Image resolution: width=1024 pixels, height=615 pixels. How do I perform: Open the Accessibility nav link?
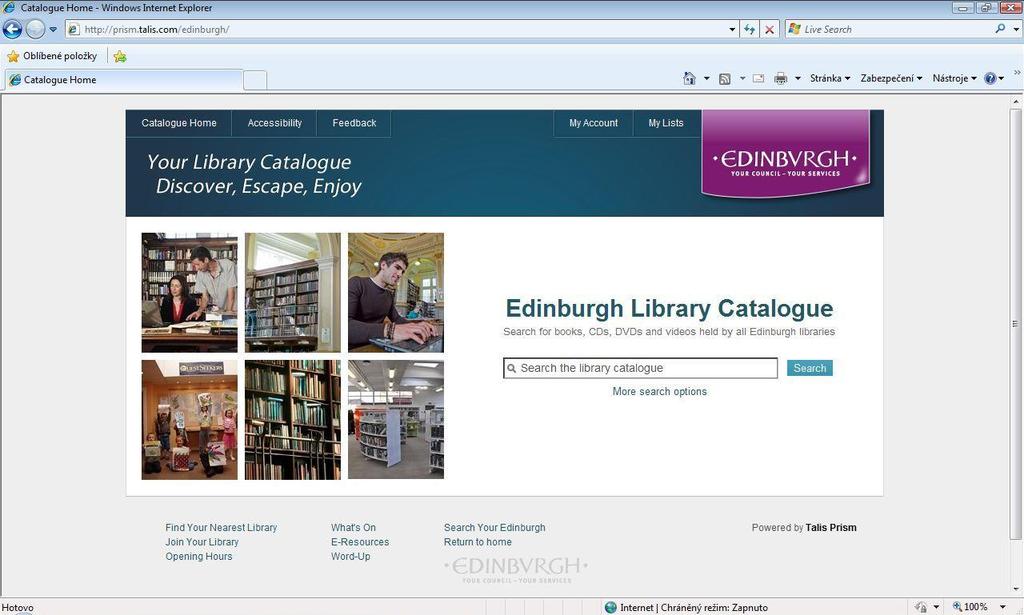274,123
